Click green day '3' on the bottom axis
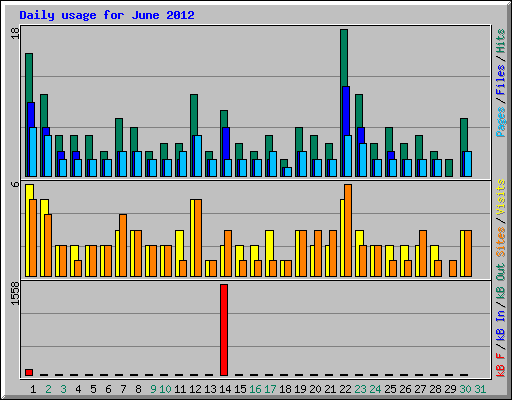Image resolution: width=512 pixels, height=400 pixels. 63,389
